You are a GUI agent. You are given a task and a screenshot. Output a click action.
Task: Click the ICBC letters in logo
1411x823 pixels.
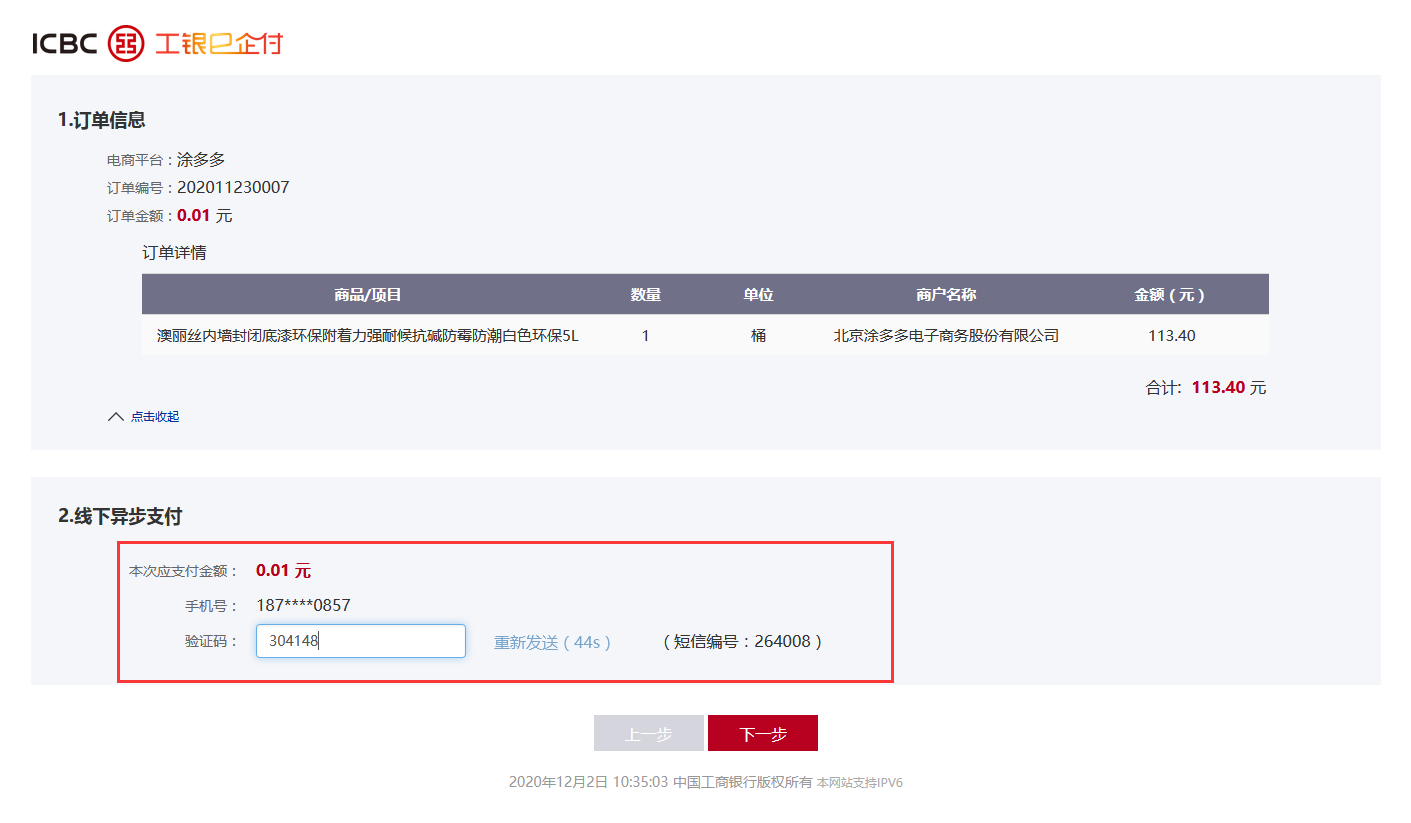tap(65, 44)
